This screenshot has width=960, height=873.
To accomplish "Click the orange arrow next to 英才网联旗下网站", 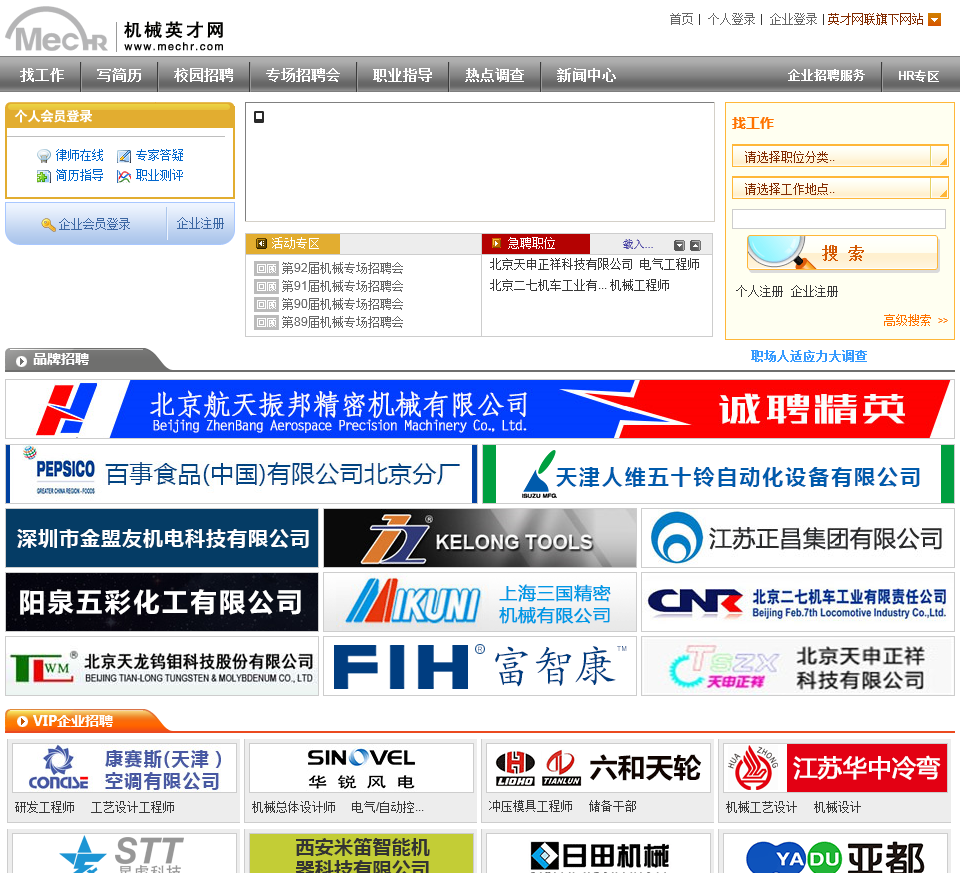I will click(934, 20).
